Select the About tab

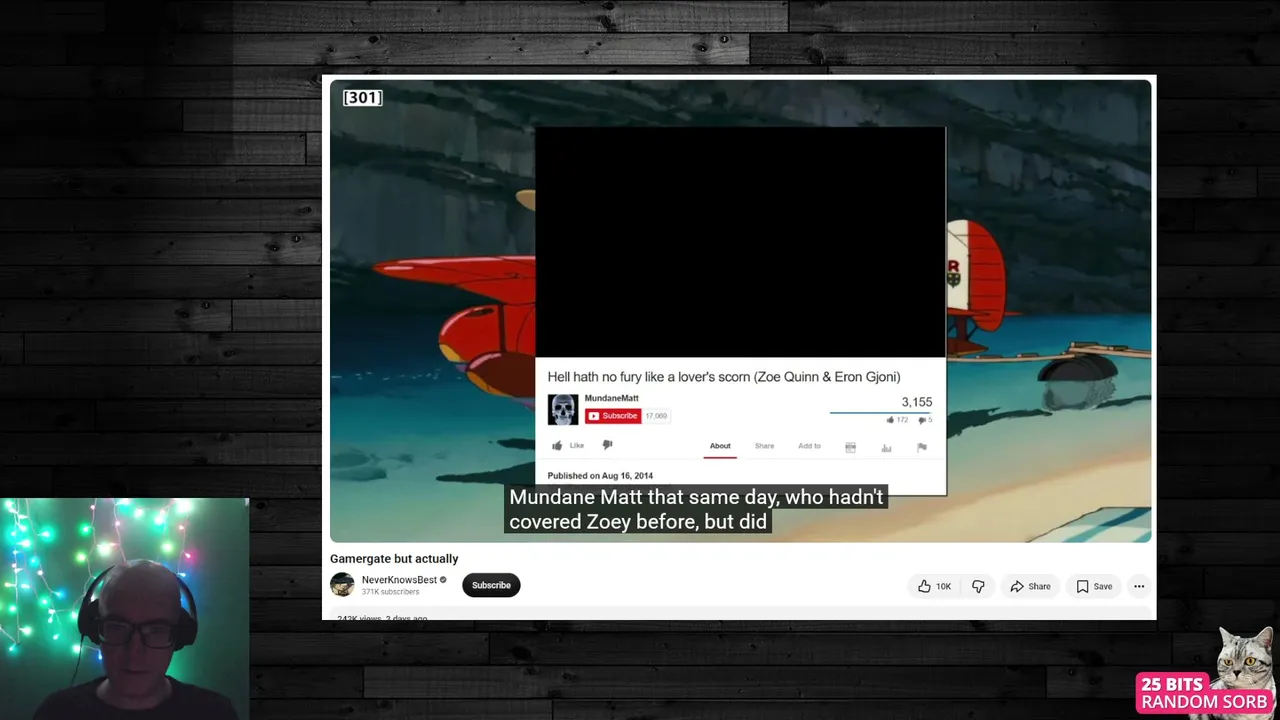point(720,446)
